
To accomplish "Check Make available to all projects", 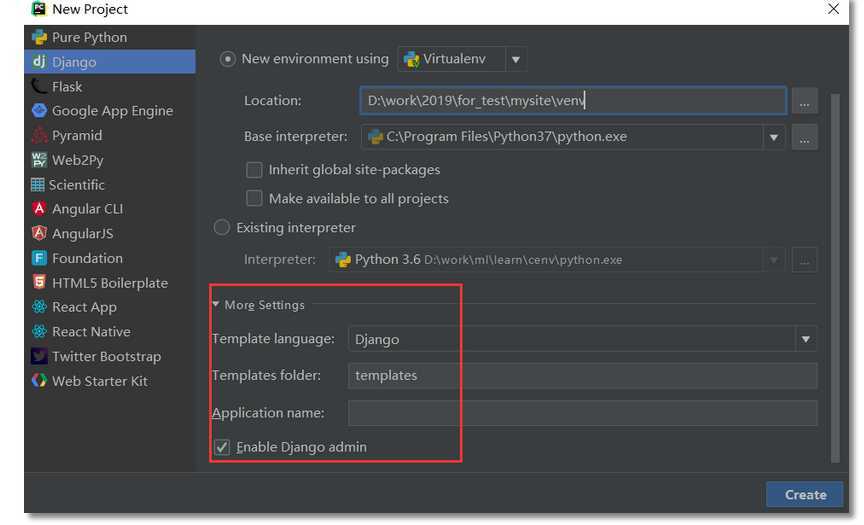I will point(254,198).
